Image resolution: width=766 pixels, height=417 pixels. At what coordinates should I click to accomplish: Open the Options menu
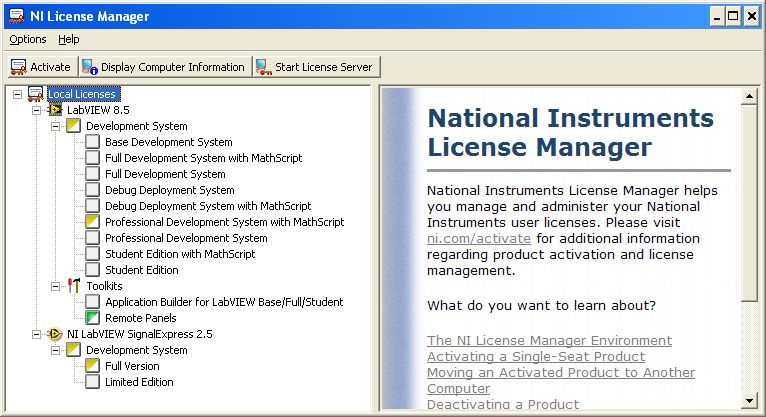(x=28, y=39)
